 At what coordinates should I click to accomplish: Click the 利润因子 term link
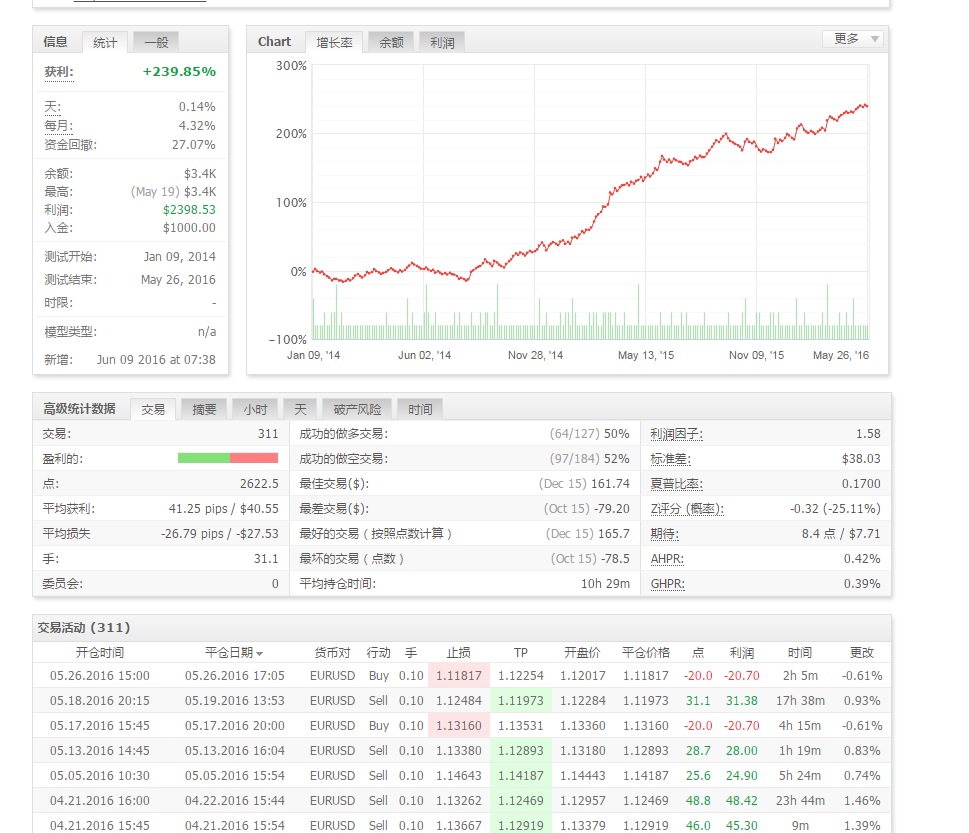pos(676,434)
